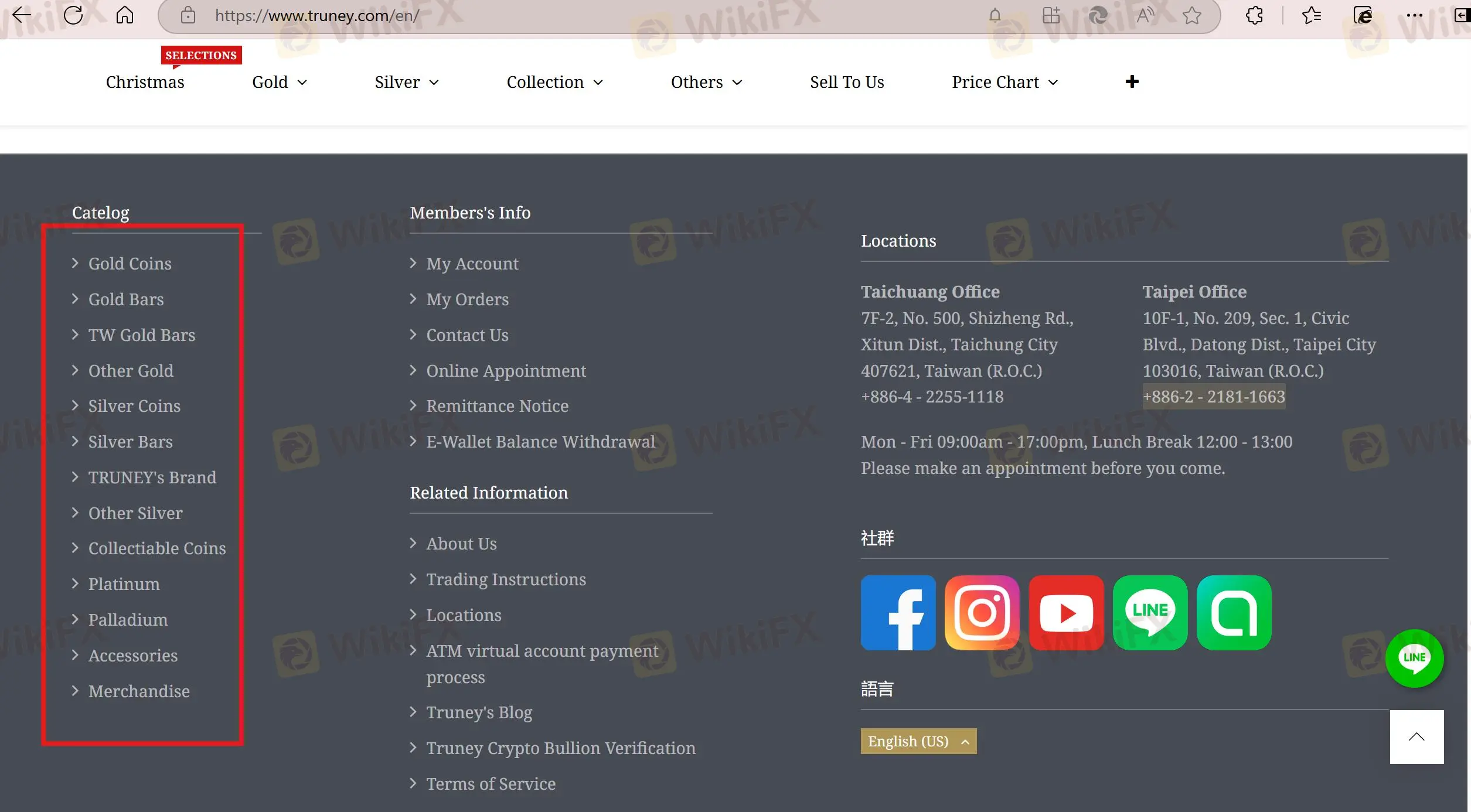Screen dimensions: 1471x812
Task: Open the Instagram social icon
Action: [982, 612]
